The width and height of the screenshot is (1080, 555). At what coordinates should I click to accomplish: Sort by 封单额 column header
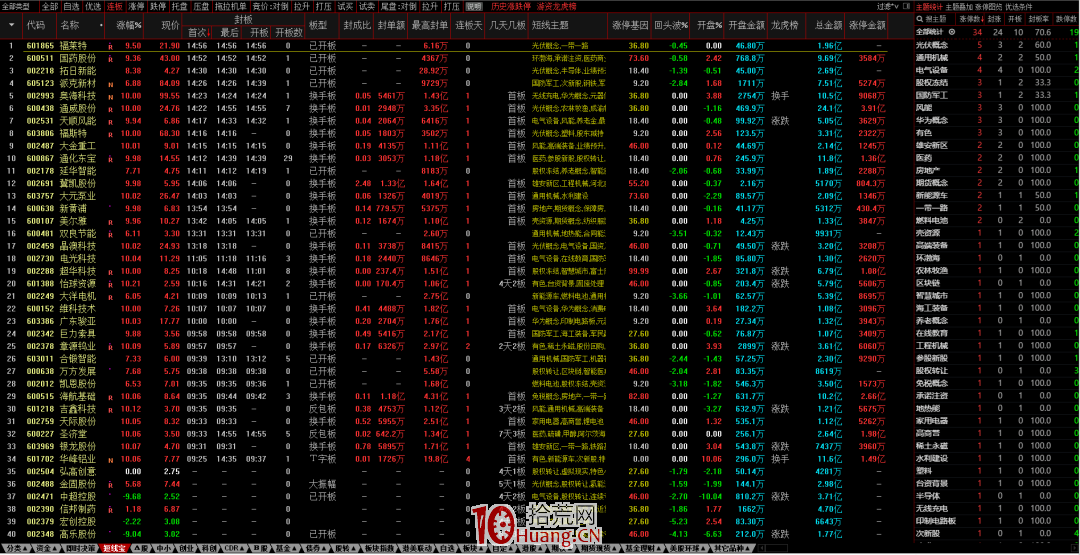[x=390, y=25]
